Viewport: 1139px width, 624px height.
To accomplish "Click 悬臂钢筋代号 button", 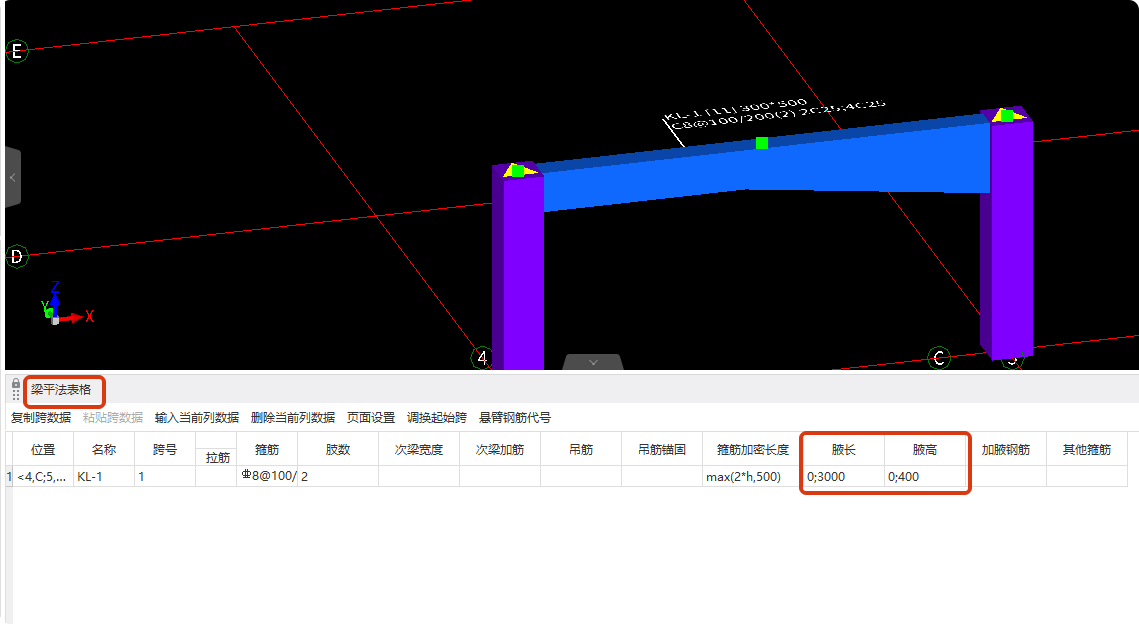I will point(515,418).
